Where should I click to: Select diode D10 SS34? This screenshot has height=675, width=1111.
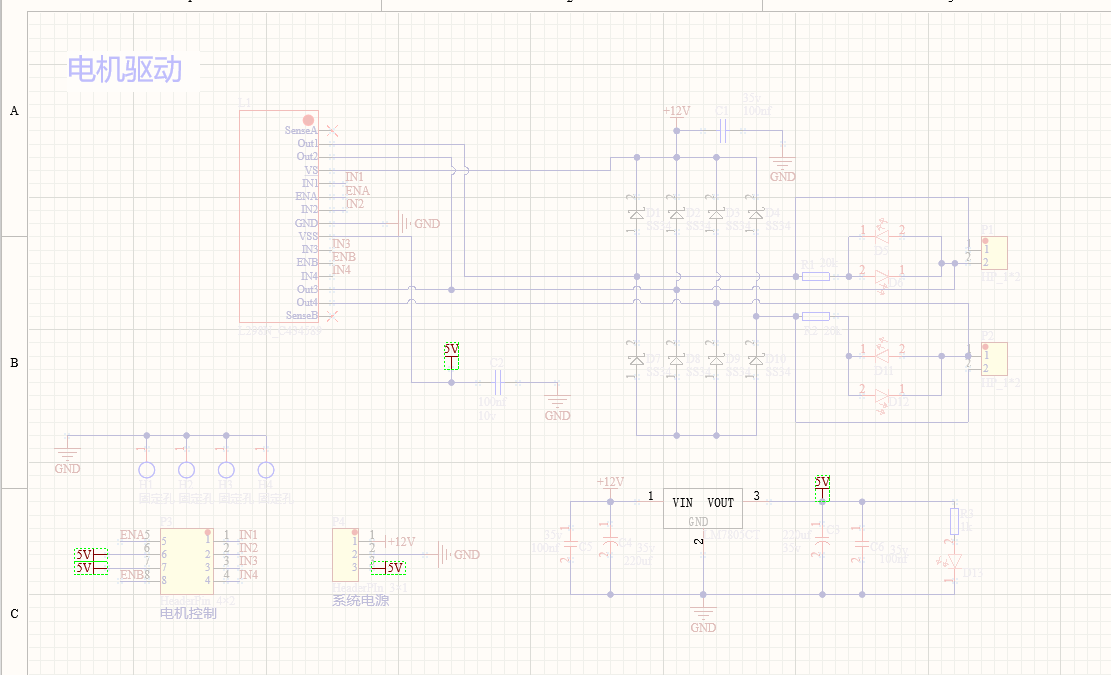[756, 360]
